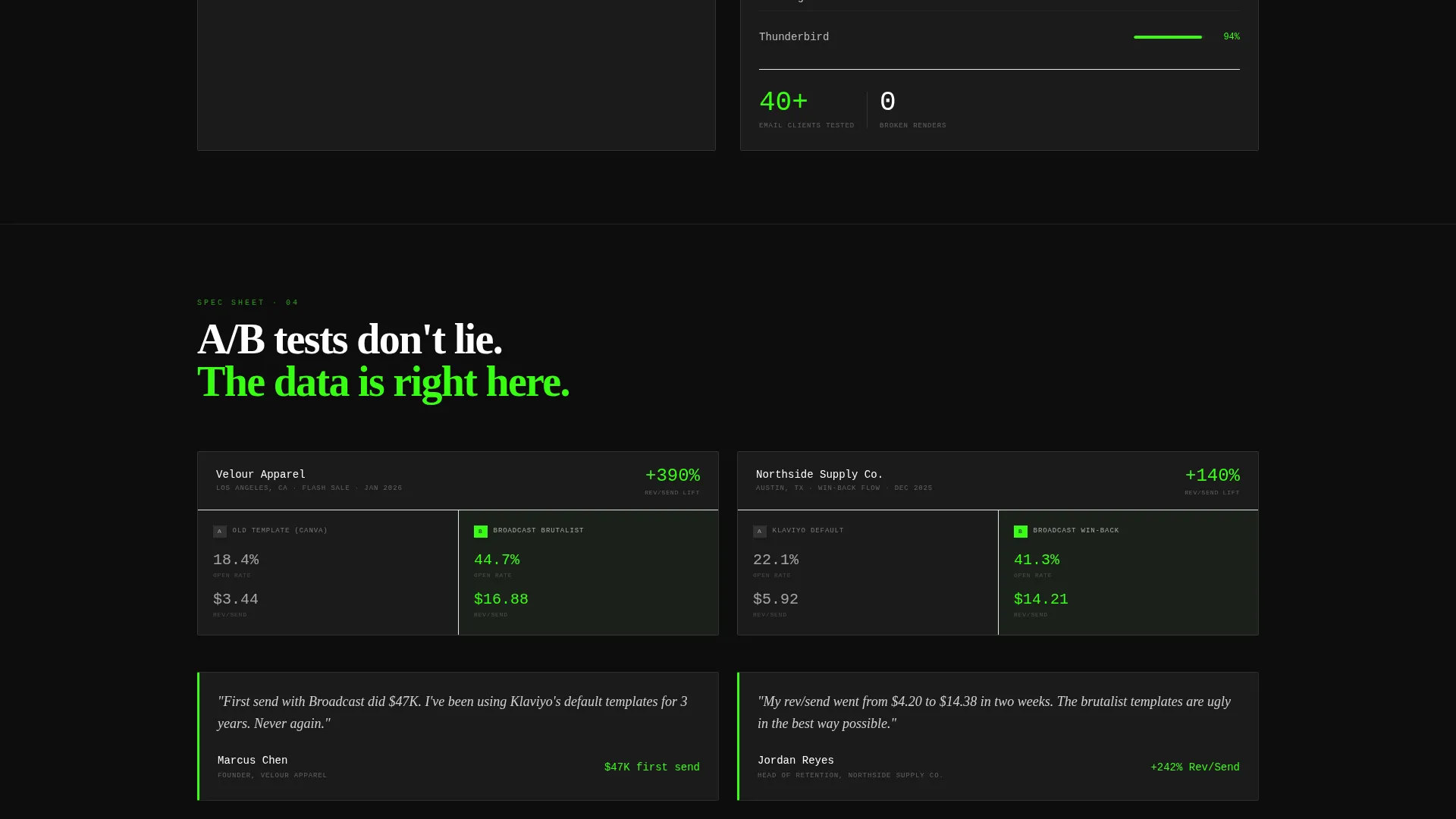1456x819 pixels.
Task: Click the gray A badge for Old Template (Canva)
Action: pyautogui.click(x=219, y=532)
